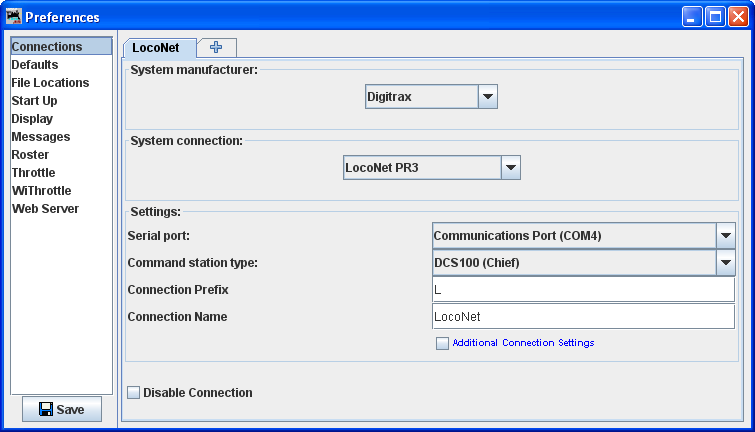Image resolution: width=755 pixels, height=432 pixels.
Task: Open the Roster preferences section
Action: click(x=30, y=155)
